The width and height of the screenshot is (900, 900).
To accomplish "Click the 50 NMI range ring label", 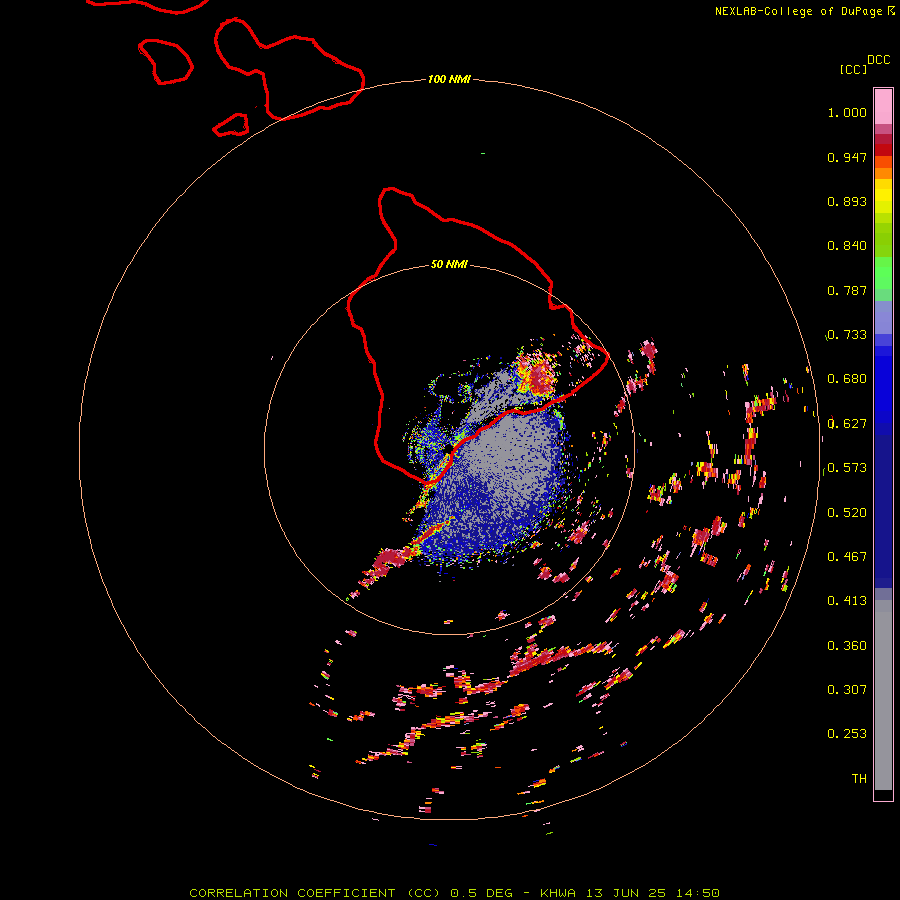I will tap(449, 264).
